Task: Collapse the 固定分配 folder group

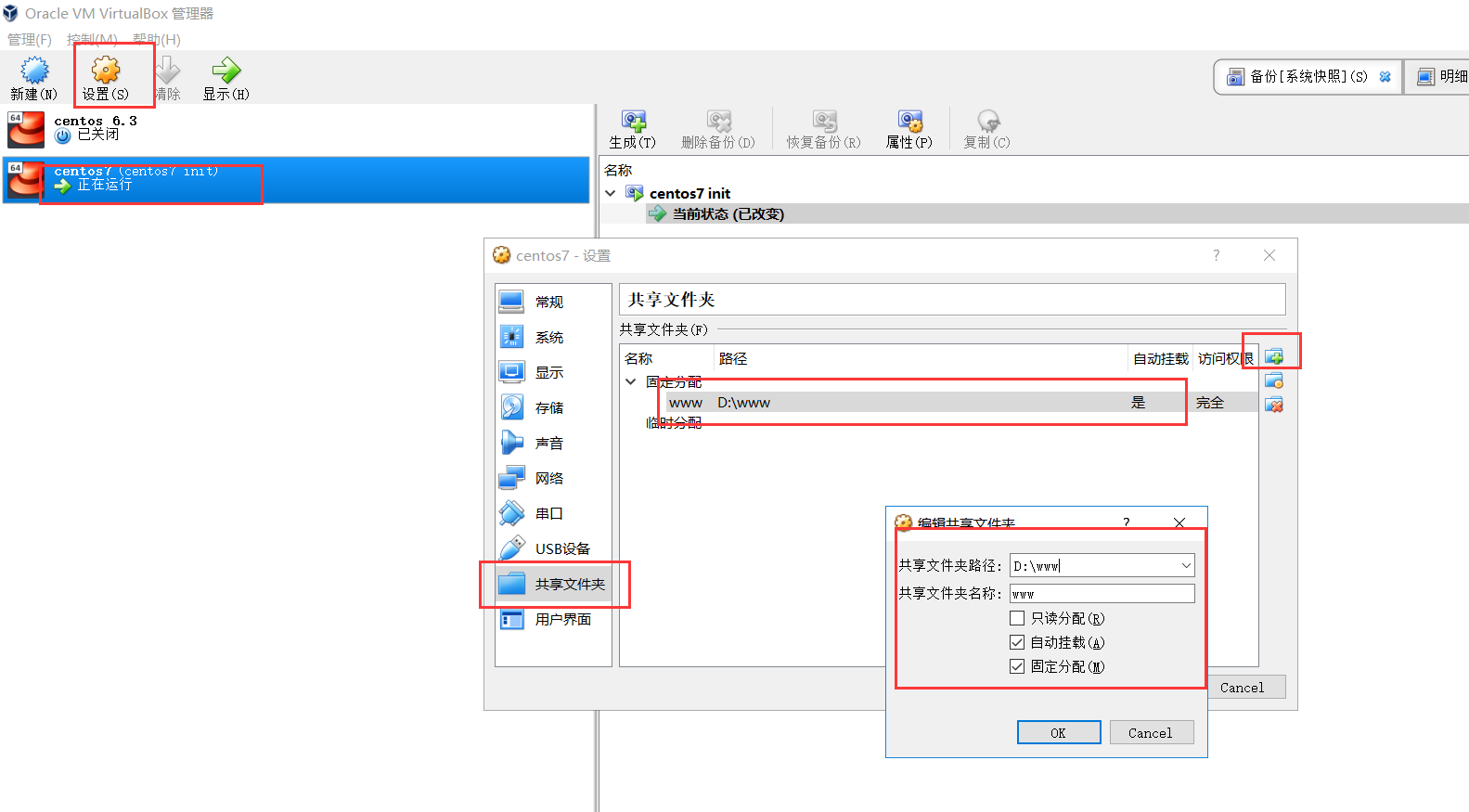Action: click(631, 381)
